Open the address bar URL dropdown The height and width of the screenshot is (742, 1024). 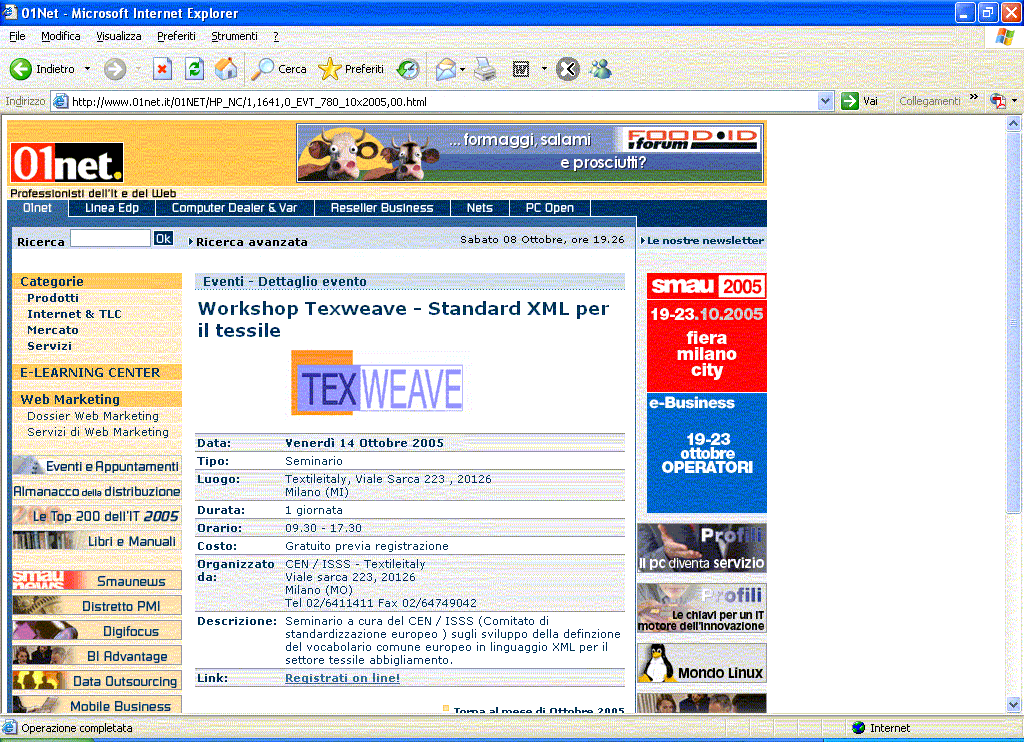pyautogui.click(x=825, y=101)
